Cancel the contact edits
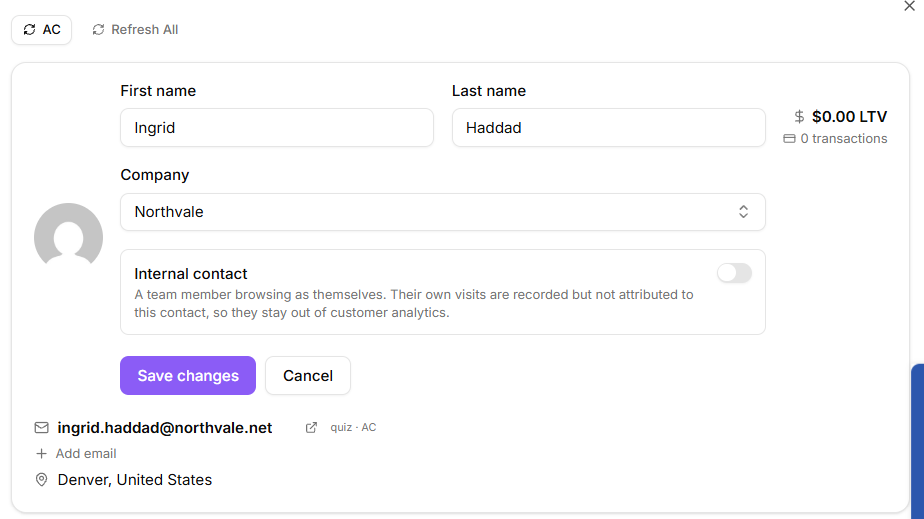 (x=308, y=375)
